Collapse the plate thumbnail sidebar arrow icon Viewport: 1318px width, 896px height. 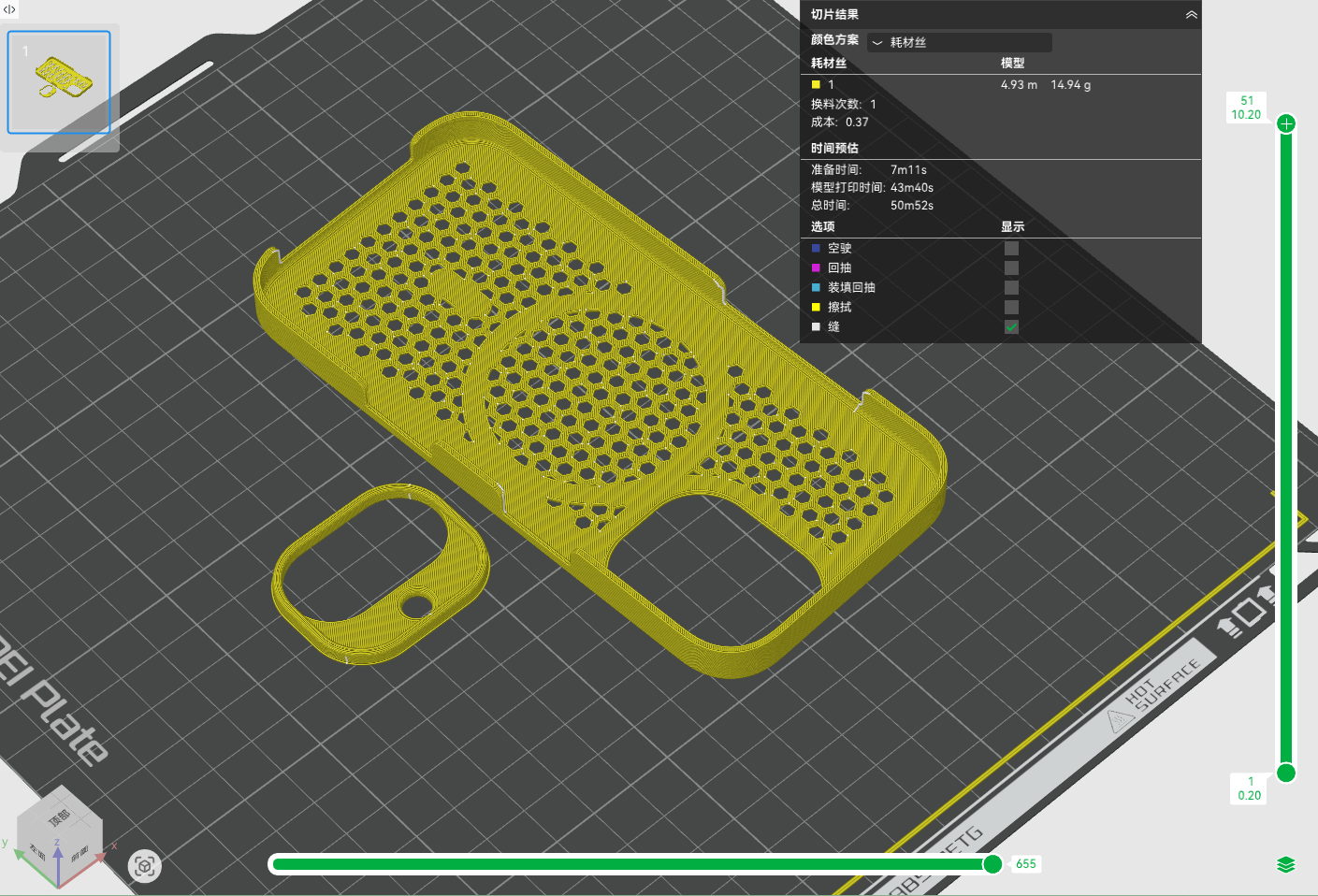pos(9,9)
